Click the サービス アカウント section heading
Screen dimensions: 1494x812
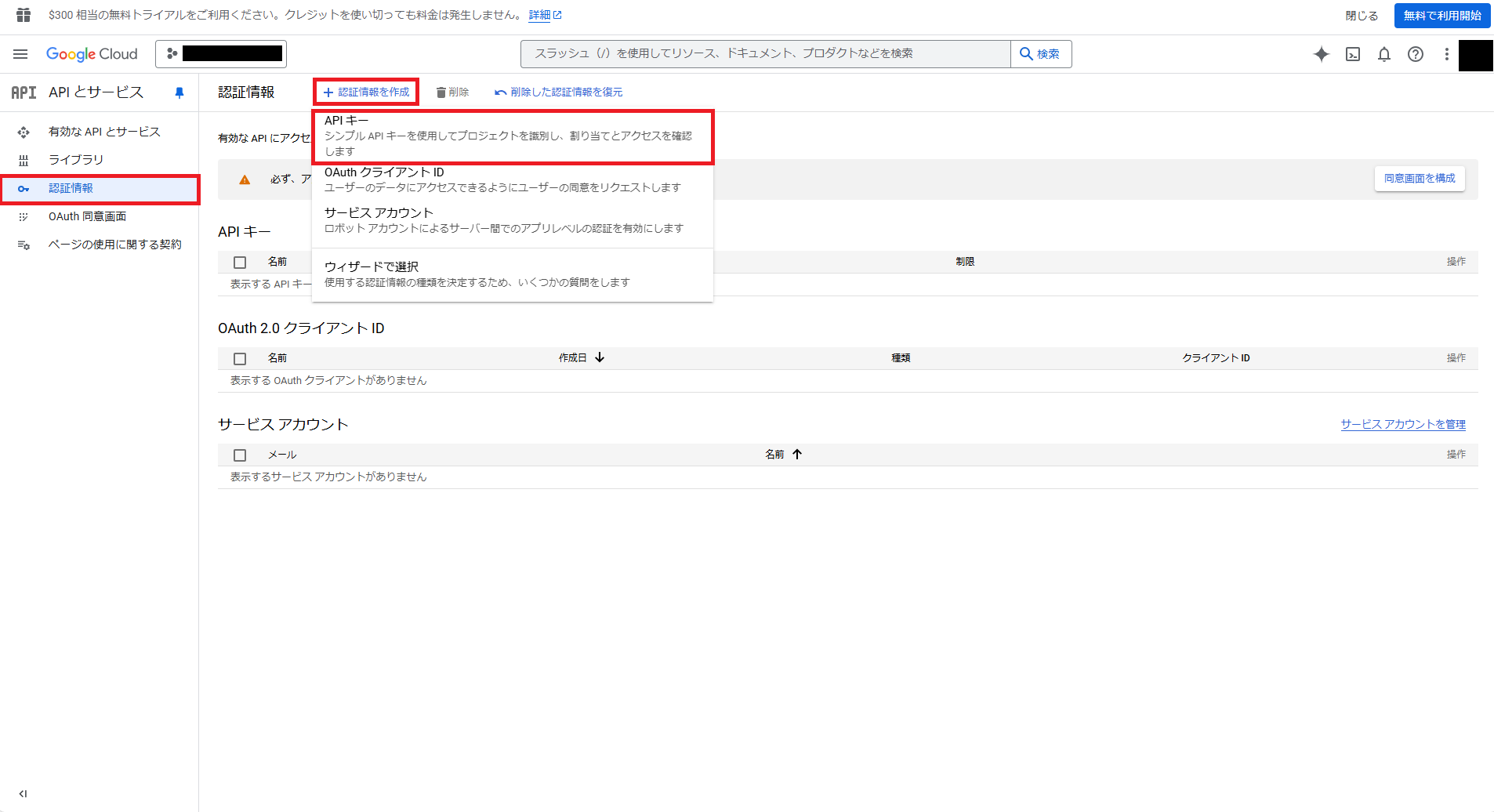tap(283, 425)
